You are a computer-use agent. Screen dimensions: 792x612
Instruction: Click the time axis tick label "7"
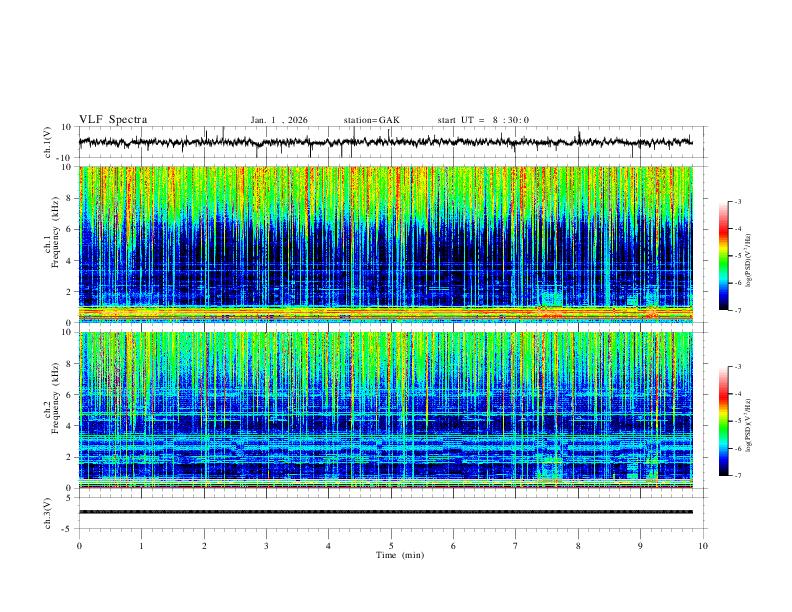point(516,546)
